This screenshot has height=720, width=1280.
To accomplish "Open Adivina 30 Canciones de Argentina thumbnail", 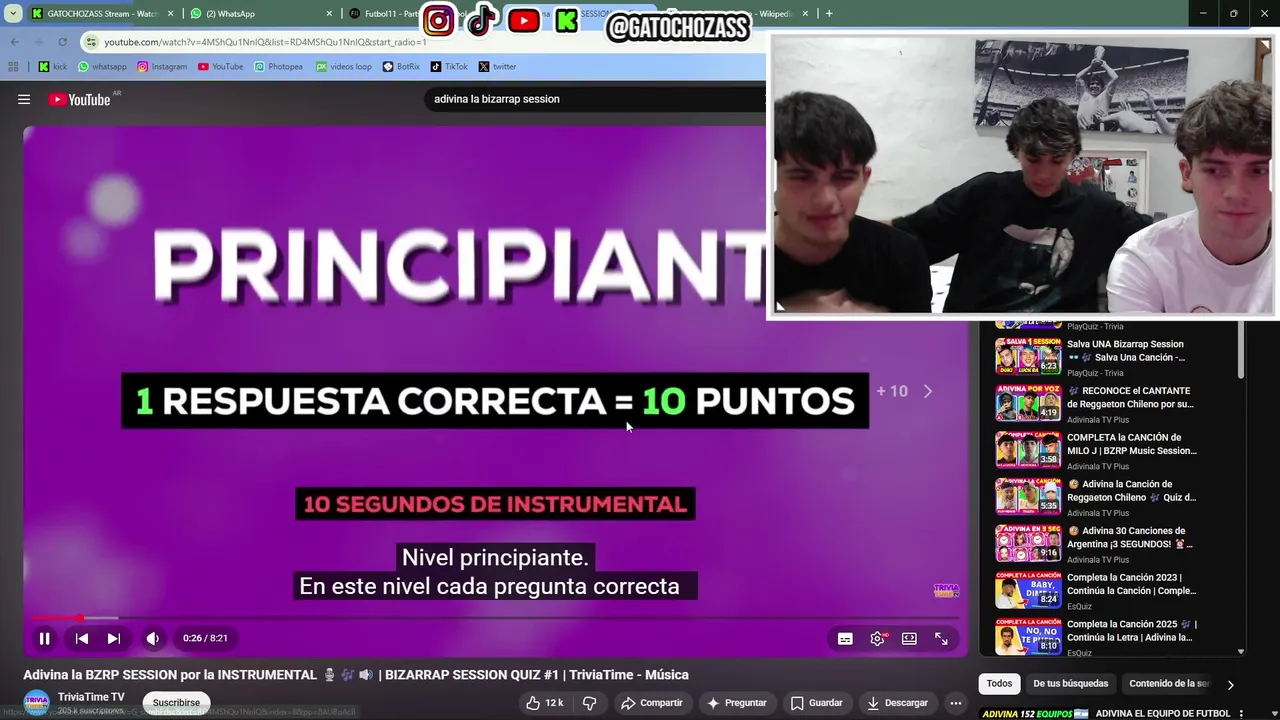I will coord(1028,544).
